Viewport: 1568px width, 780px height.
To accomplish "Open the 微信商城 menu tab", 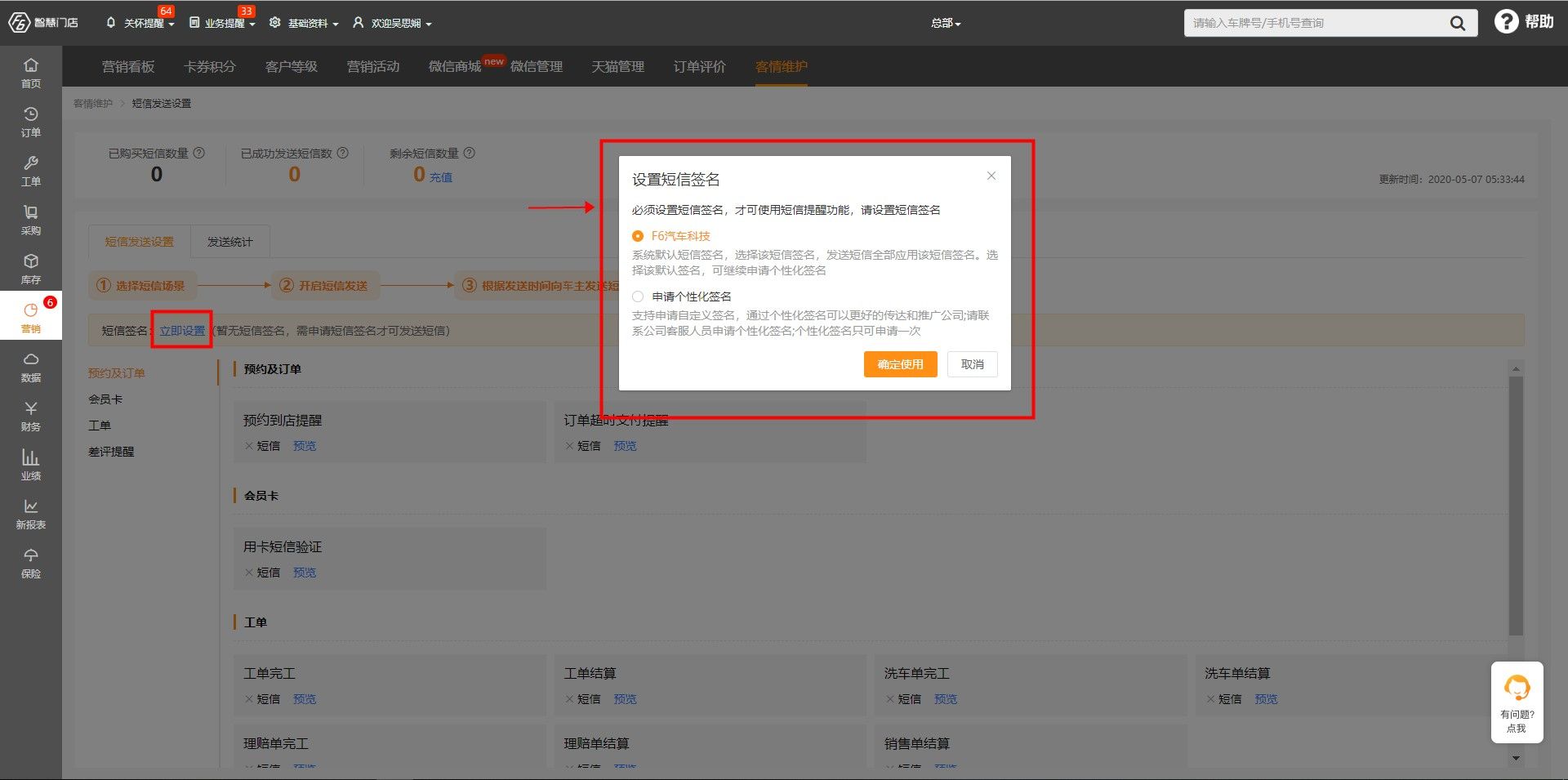I will pyautogui.click(x=455, y=66).
